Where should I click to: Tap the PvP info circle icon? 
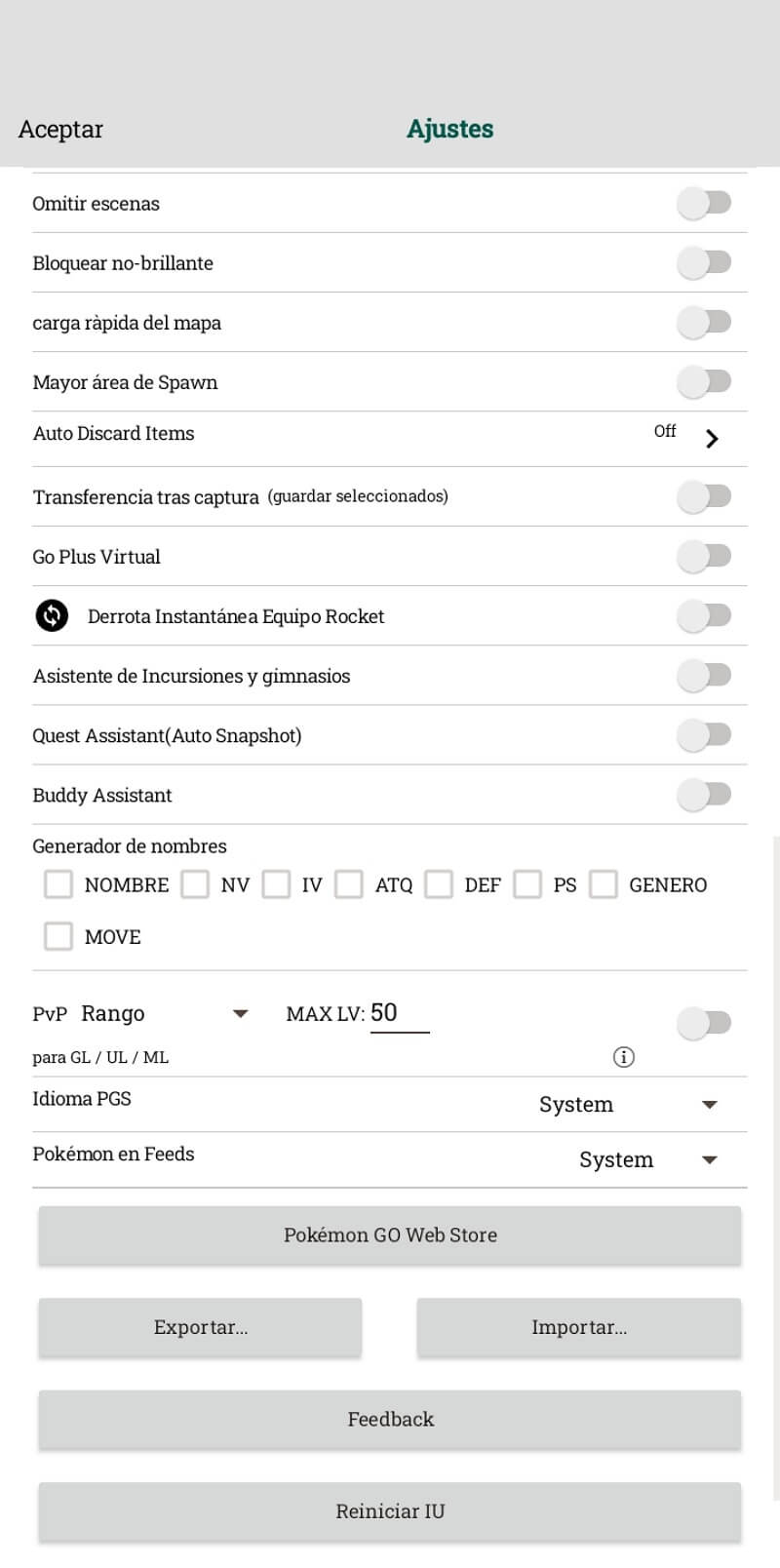623,1056
